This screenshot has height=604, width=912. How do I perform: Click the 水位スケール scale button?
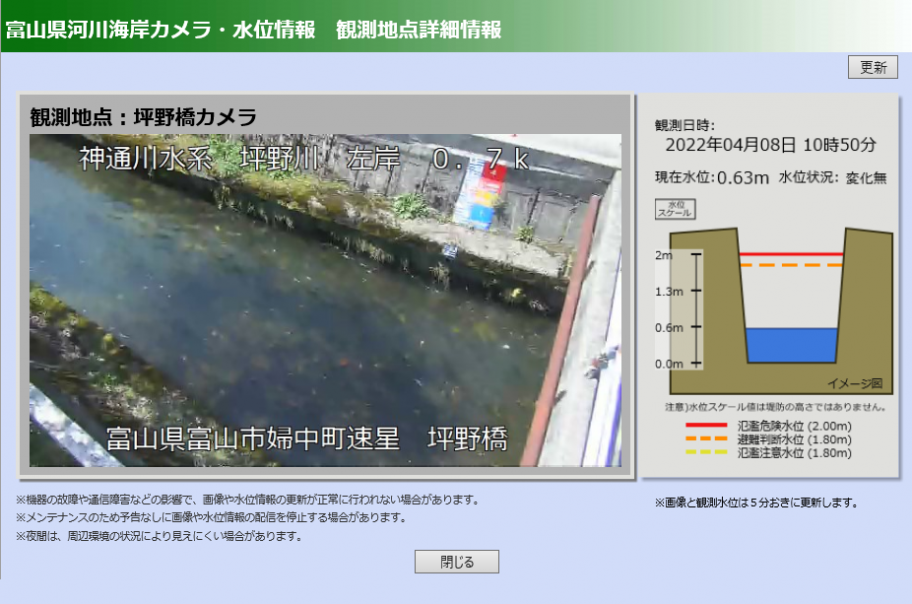click(675, 209)
